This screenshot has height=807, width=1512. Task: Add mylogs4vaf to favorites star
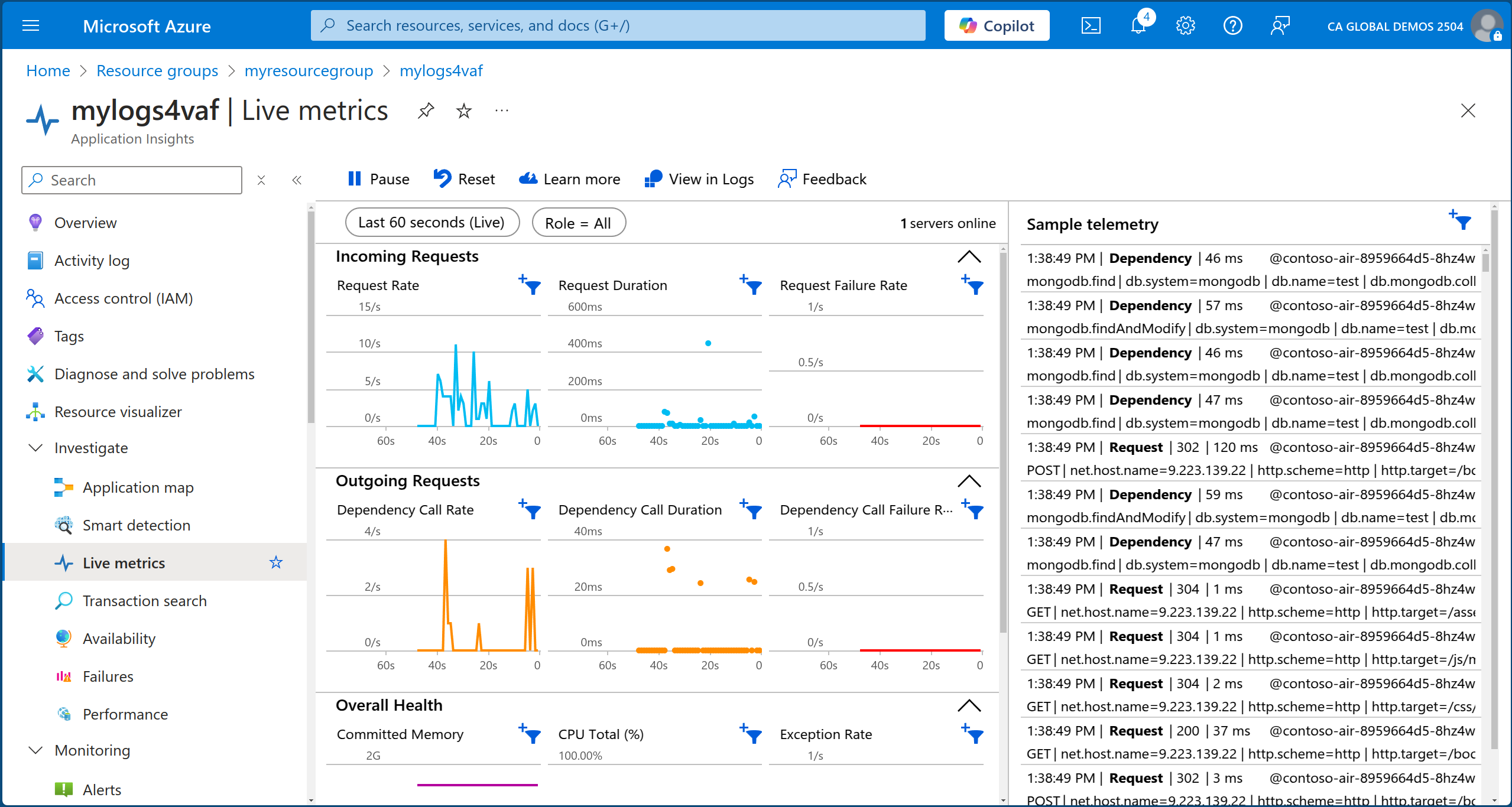tap(464, 110)
